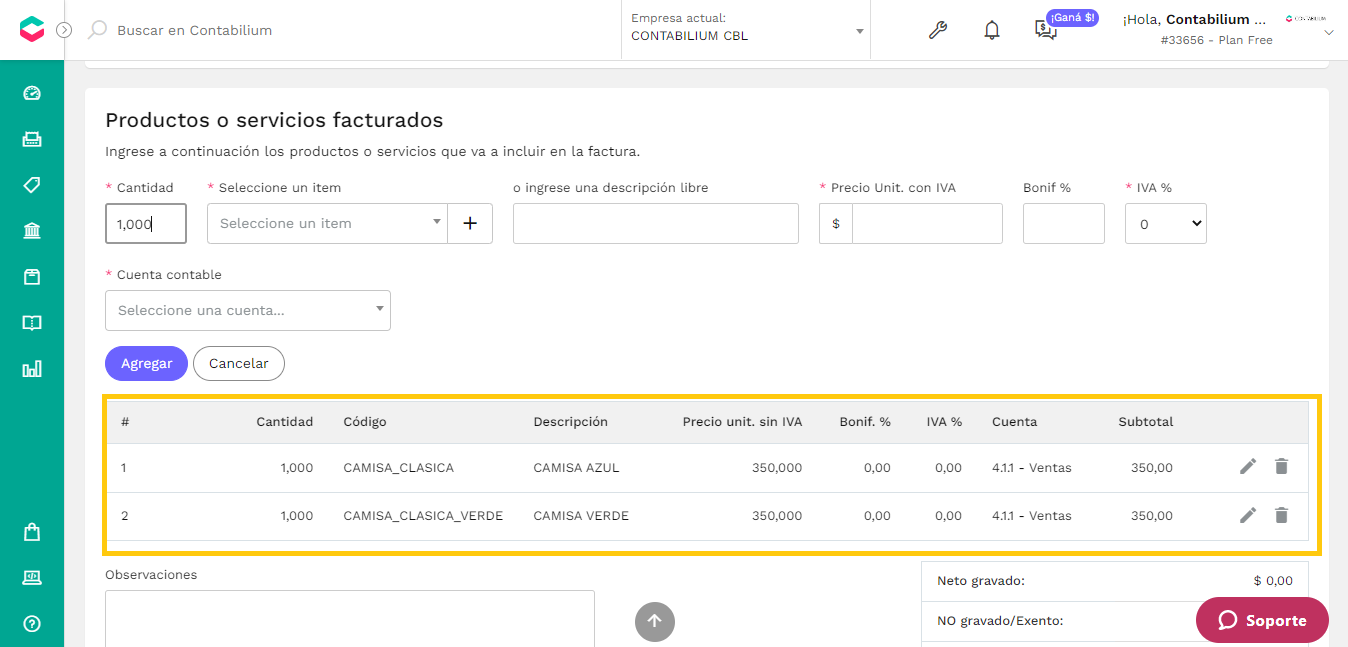The width and height of the screenshot is (1348, 647).
Task: Click the Cantidad input field
Action: [x=146, y=224]
